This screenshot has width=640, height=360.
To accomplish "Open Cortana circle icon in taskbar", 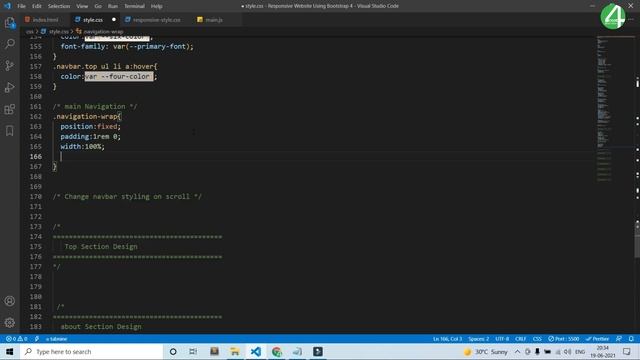I will coord(173,351).
